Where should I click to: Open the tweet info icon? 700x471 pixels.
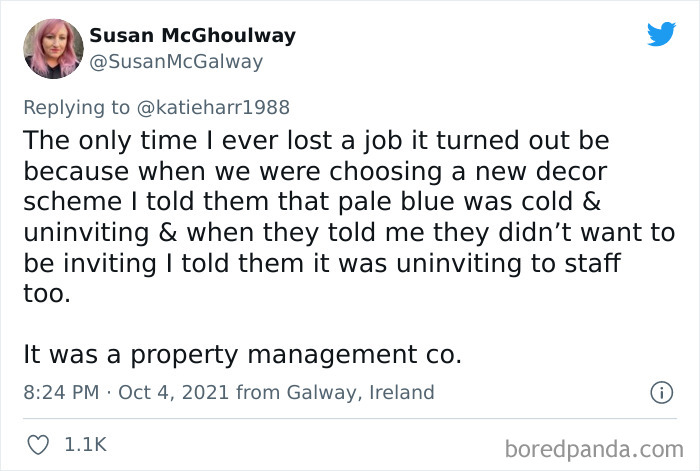(660, 393)
